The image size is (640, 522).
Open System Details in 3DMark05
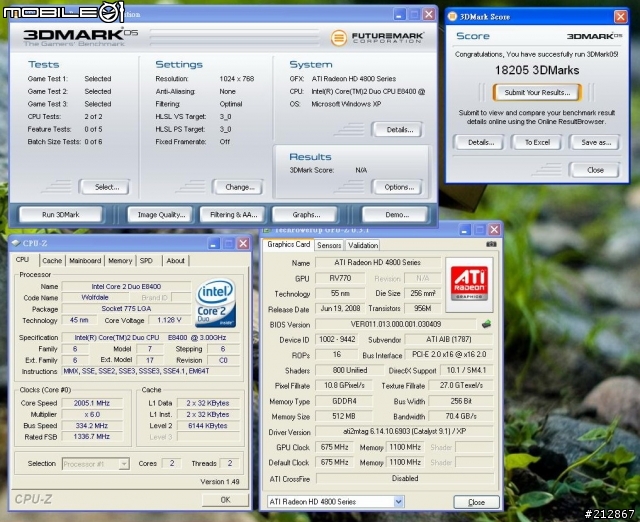[x=397, y=130]
